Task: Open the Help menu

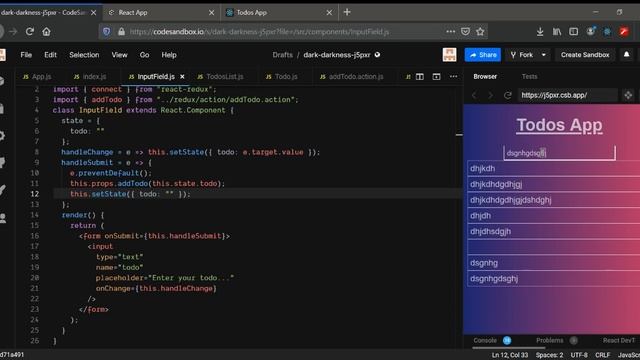Action: tap(169, 55)
